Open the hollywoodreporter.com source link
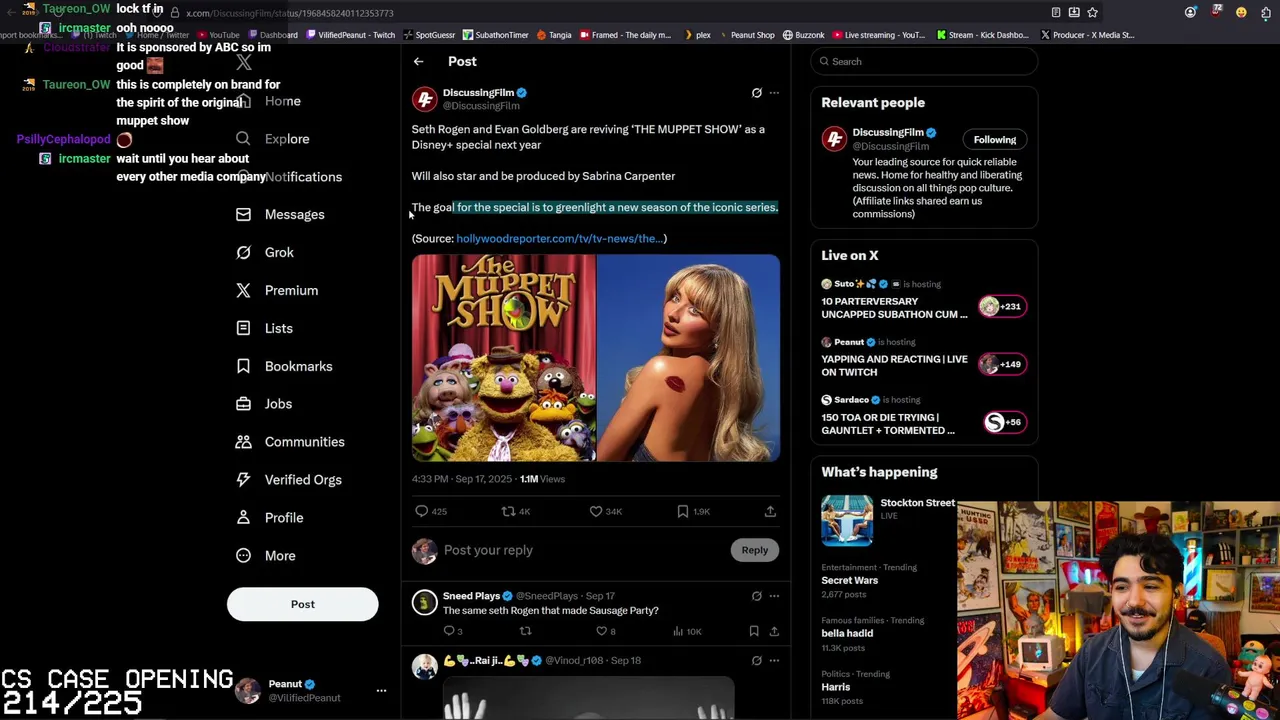Image resolution: width=1280 pixels, height=720 pixels. coord(559,239)
